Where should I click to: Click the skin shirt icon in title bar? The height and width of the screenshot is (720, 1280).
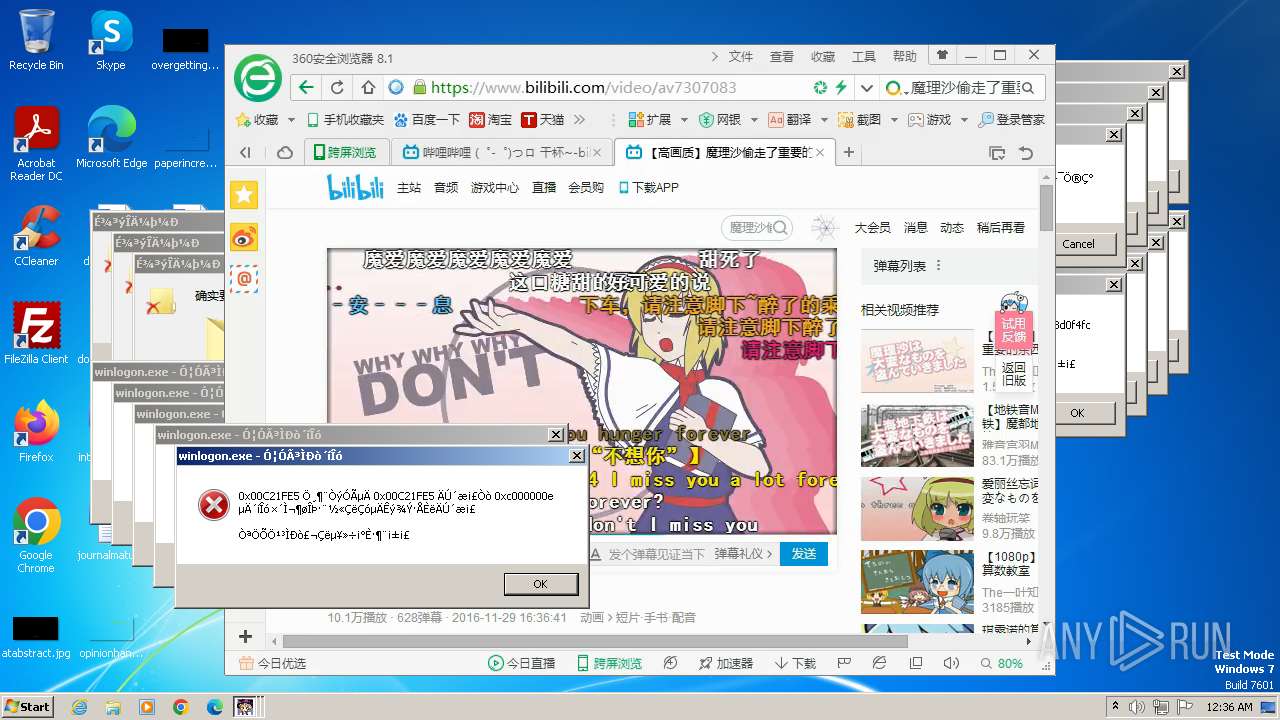click(x=942, y=56)
